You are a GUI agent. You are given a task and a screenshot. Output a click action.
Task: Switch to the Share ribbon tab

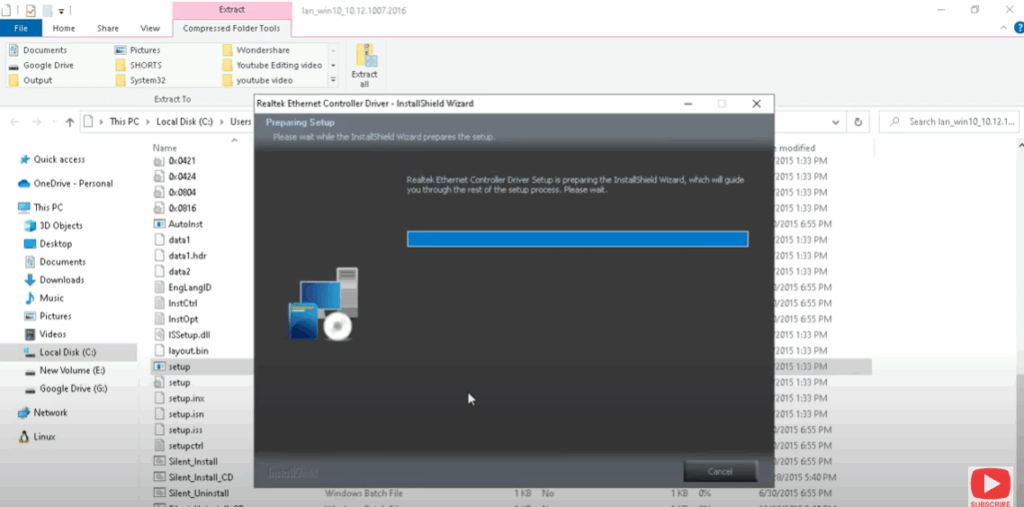108,28
